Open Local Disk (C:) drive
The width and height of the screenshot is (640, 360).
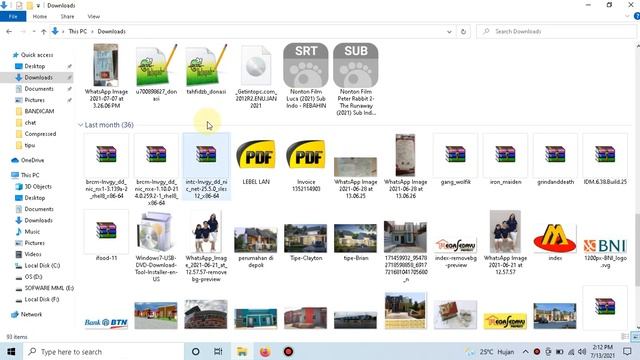click(42, 265)
